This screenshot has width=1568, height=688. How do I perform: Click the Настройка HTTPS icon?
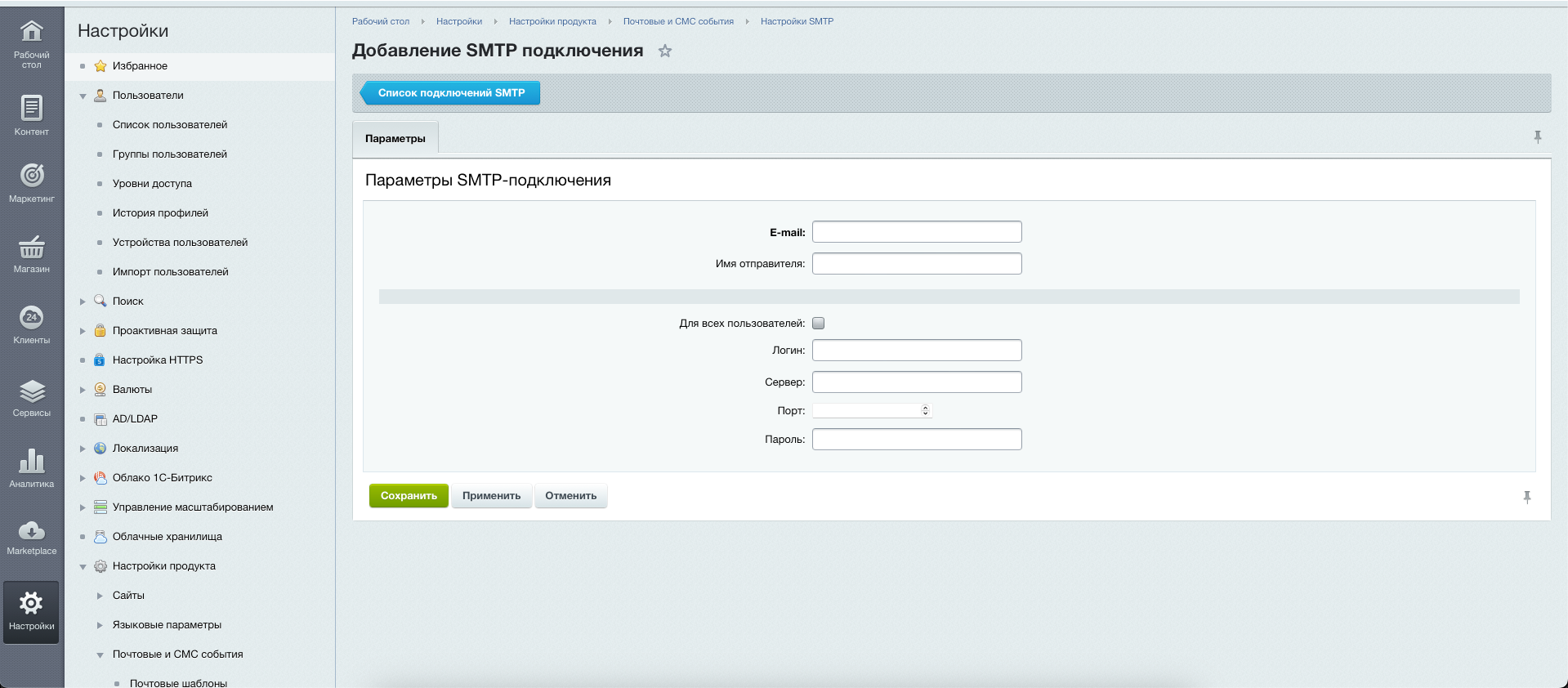pyautogui.click(x=101, y=360)
